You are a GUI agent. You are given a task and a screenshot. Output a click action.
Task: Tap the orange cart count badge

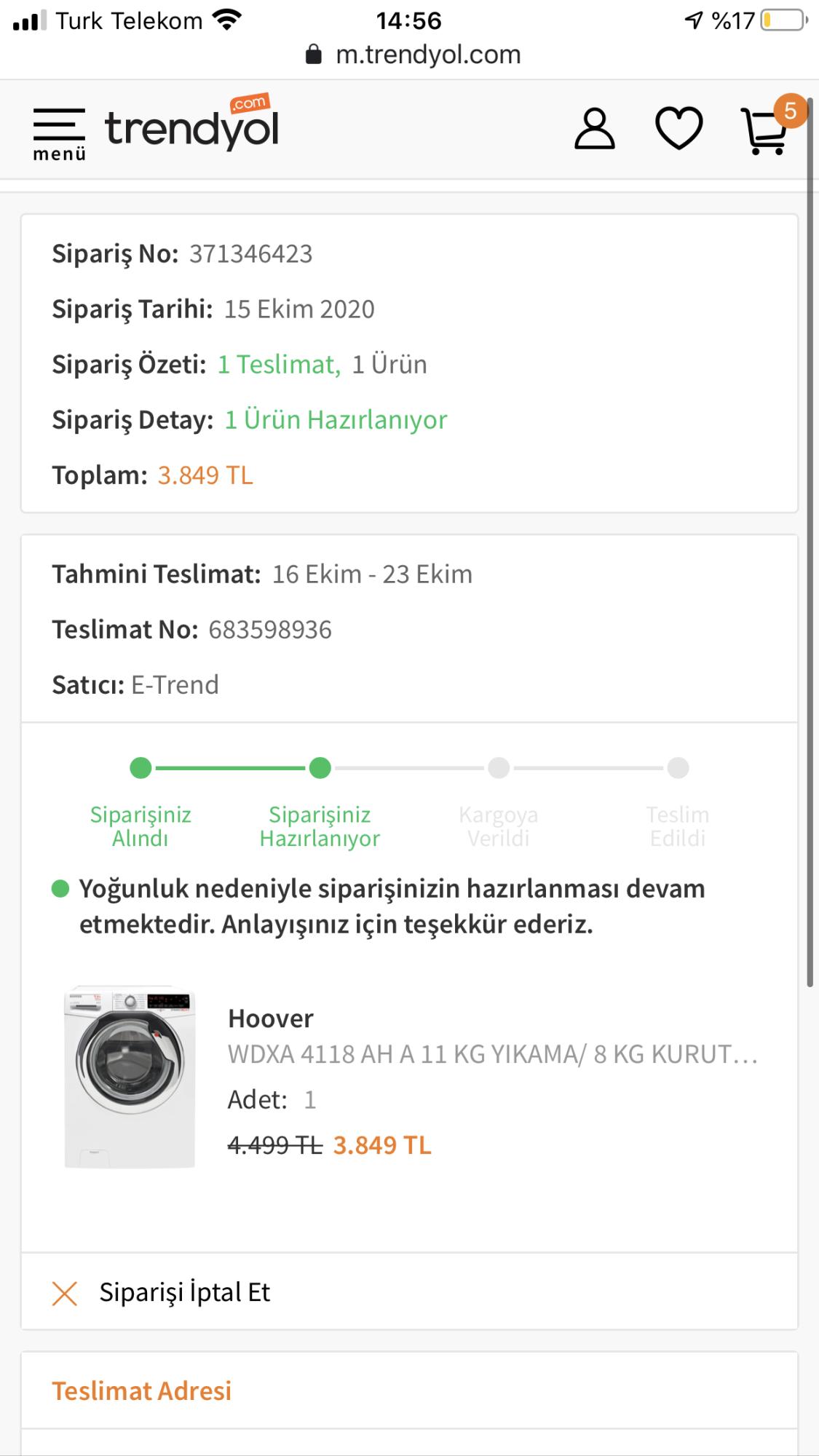point(790,111)
